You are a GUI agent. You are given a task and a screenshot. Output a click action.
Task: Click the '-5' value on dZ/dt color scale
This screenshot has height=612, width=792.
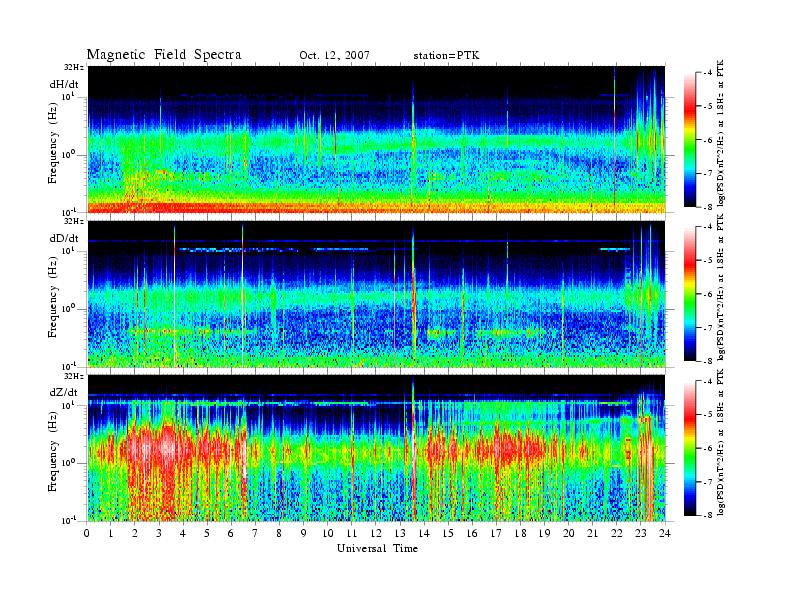pyautogui.click(x=708, y=415)
